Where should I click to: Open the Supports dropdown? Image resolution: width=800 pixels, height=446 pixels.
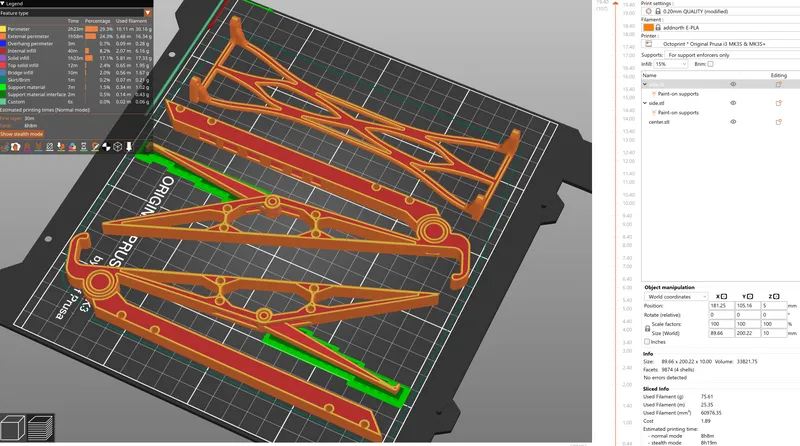(x=732, y=55)
